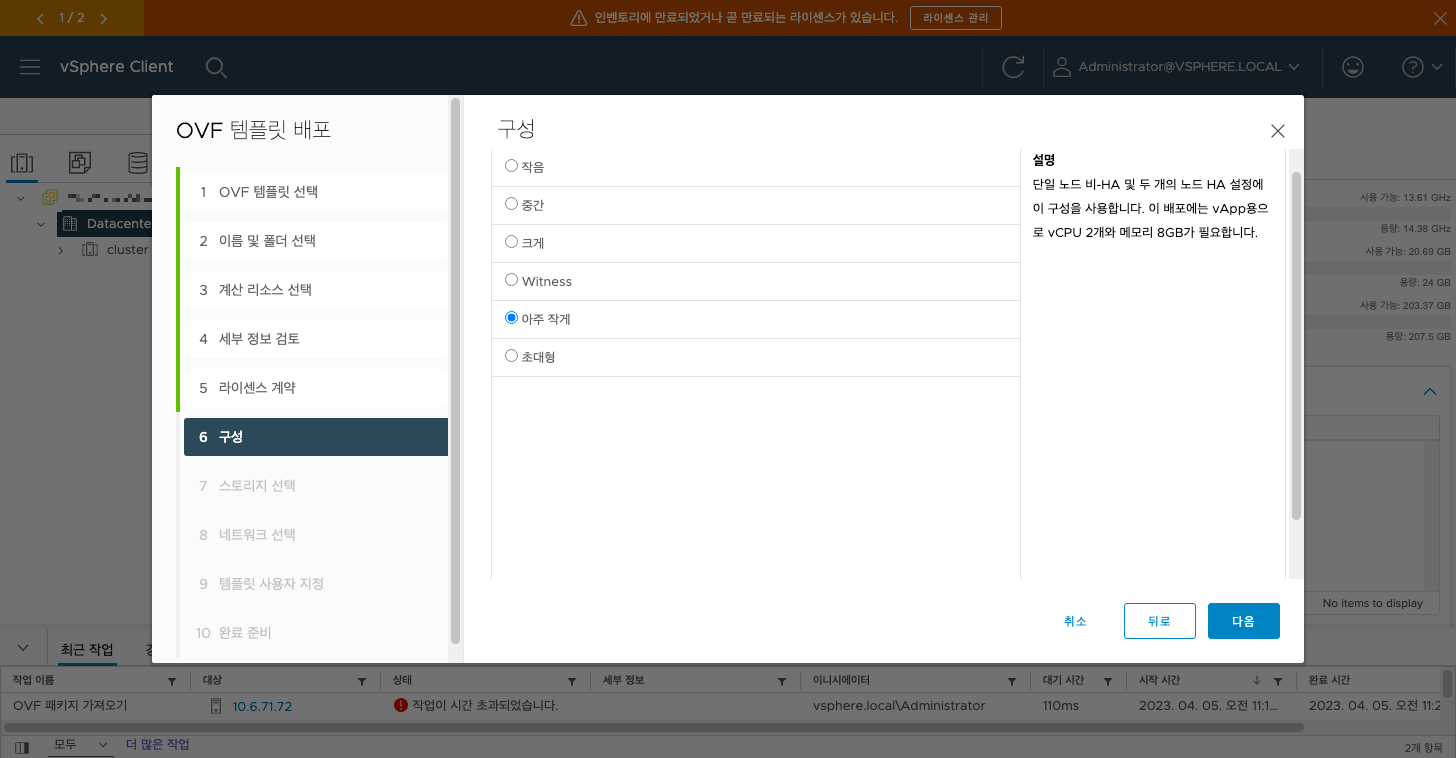Screen dimensions: 1456x758
Task: Filter the 대상 column
Action: [x=362, y=681]
